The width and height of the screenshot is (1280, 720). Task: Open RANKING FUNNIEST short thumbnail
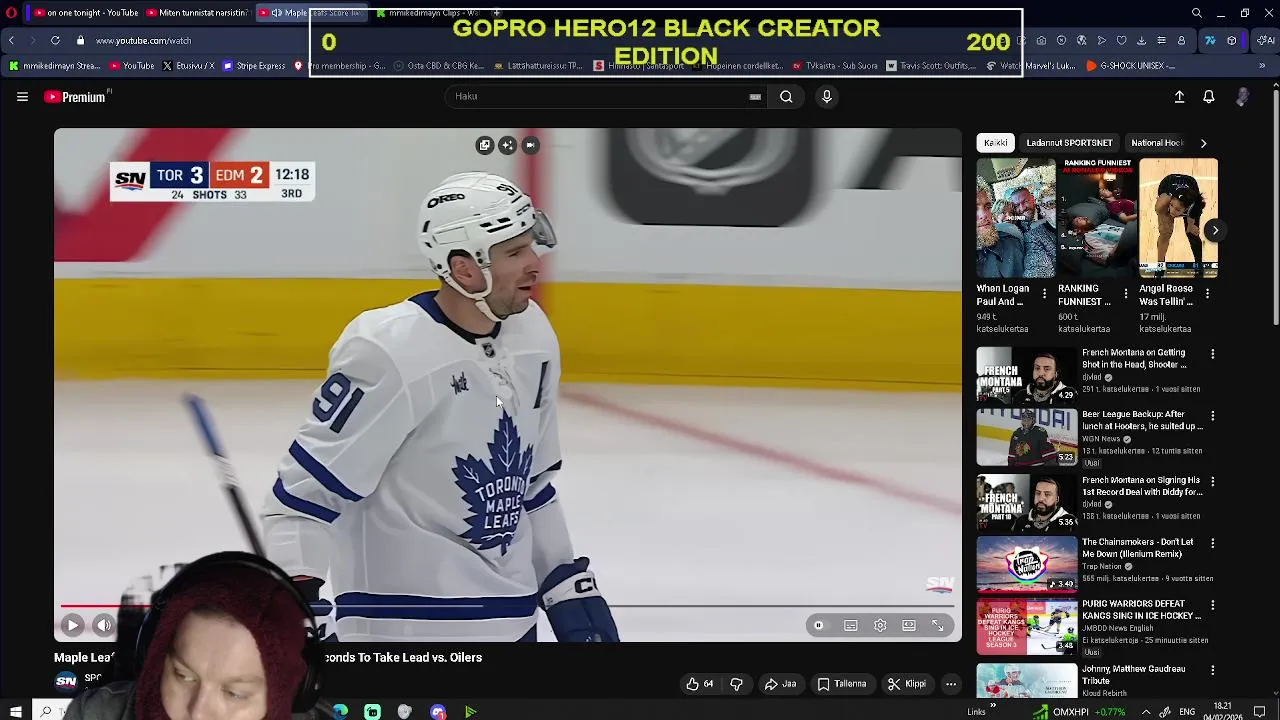click(x=1097, y=218)
